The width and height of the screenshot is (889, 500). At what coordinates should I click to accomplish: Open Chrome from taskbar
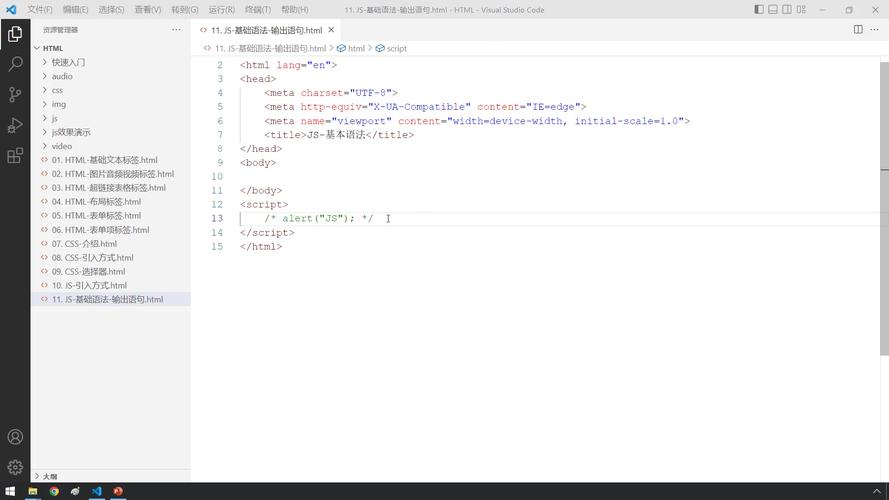click(54, 491)
